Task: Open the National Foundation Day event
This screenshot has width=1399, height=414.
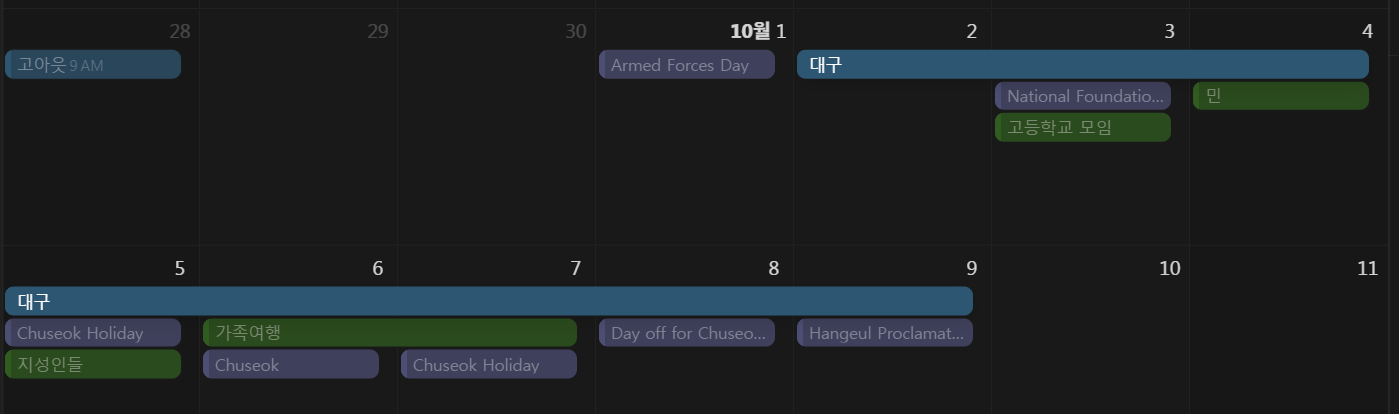Action: coord(1082,96)
